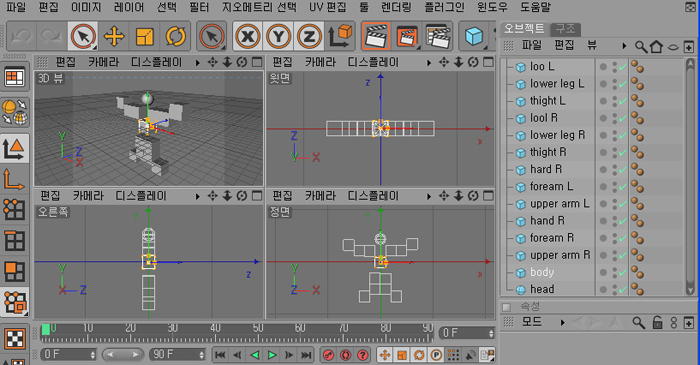
Task: Toggle Y axis lock
Action: click(279, 36)
